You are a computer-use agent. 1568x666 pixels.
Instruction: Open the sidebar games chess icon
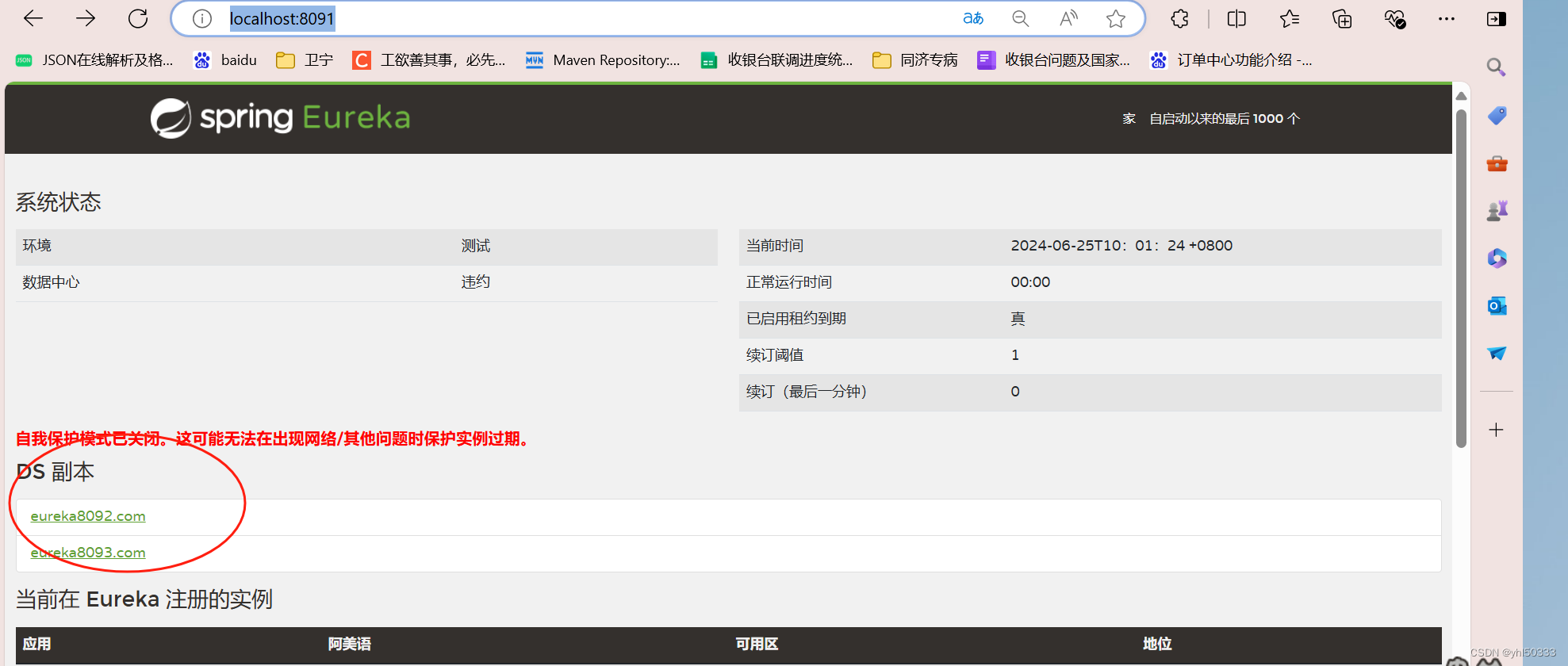(x=1497, y=210)
